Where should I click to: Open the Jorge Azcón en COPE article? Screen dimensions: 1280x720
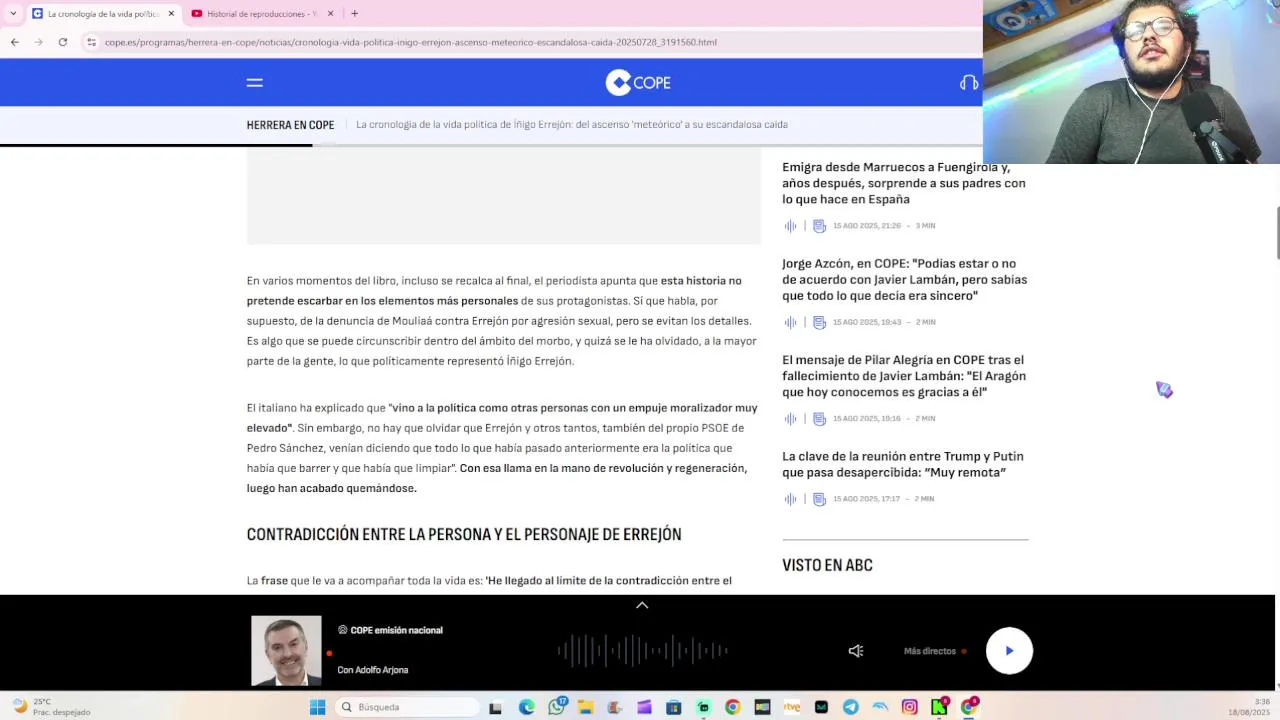tap(904, 279)
